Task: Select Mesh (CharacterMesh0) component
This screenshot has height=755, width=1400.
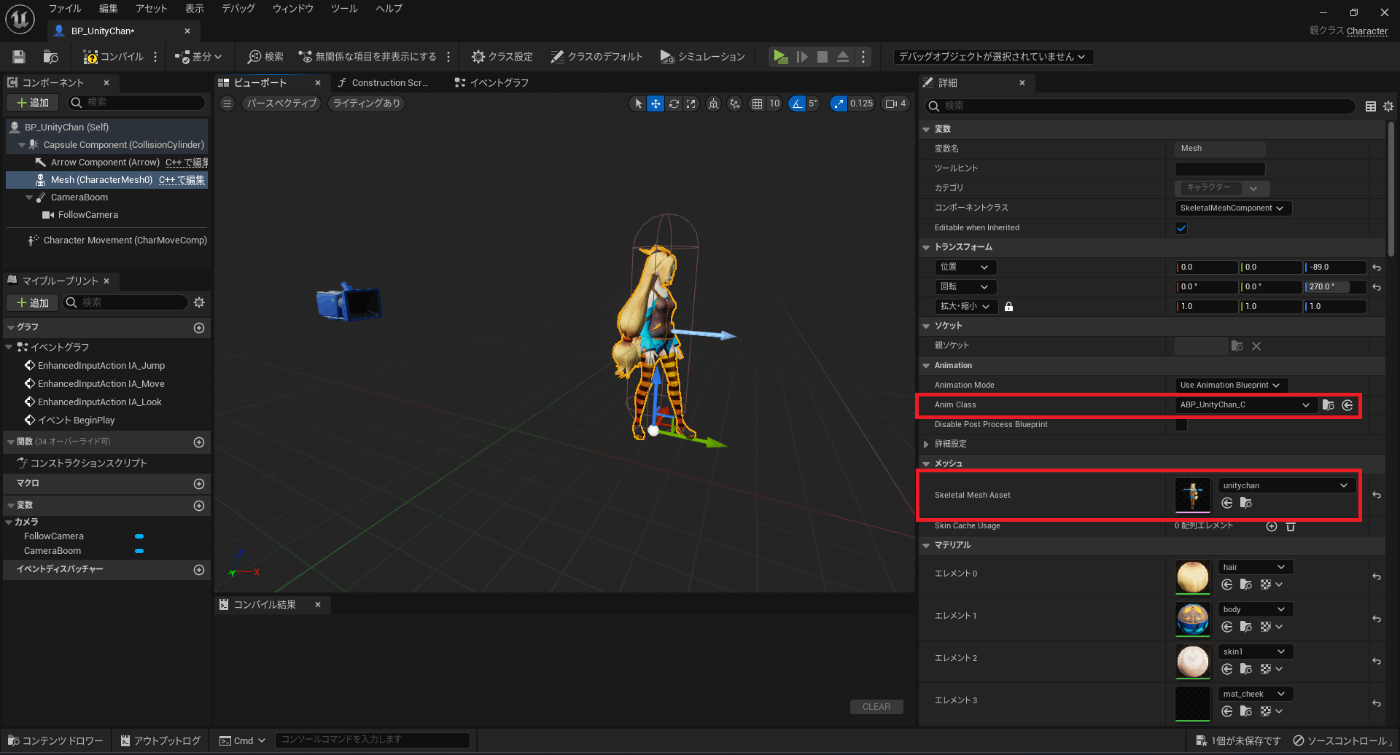Action: click(x=107, y=180)
